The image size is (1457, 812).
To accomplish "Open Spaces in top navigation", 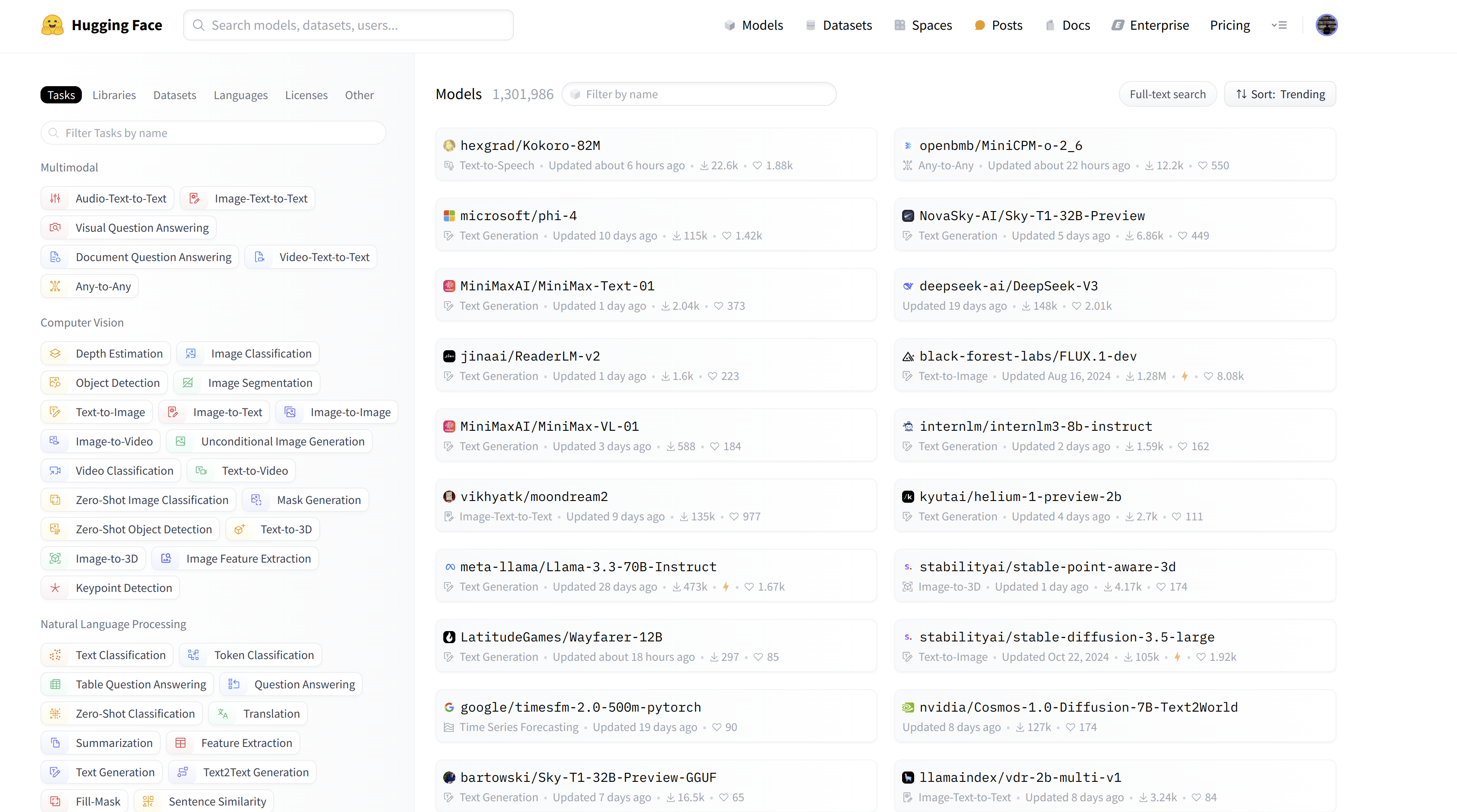I will pos(923,25).
